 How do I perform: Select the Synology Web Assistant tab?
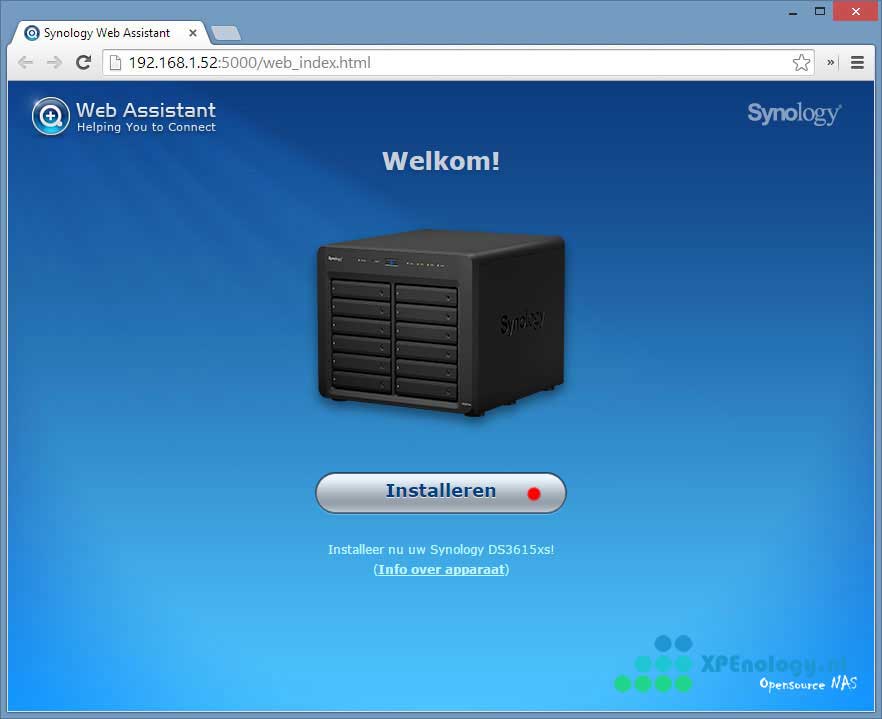click(106, 33)
